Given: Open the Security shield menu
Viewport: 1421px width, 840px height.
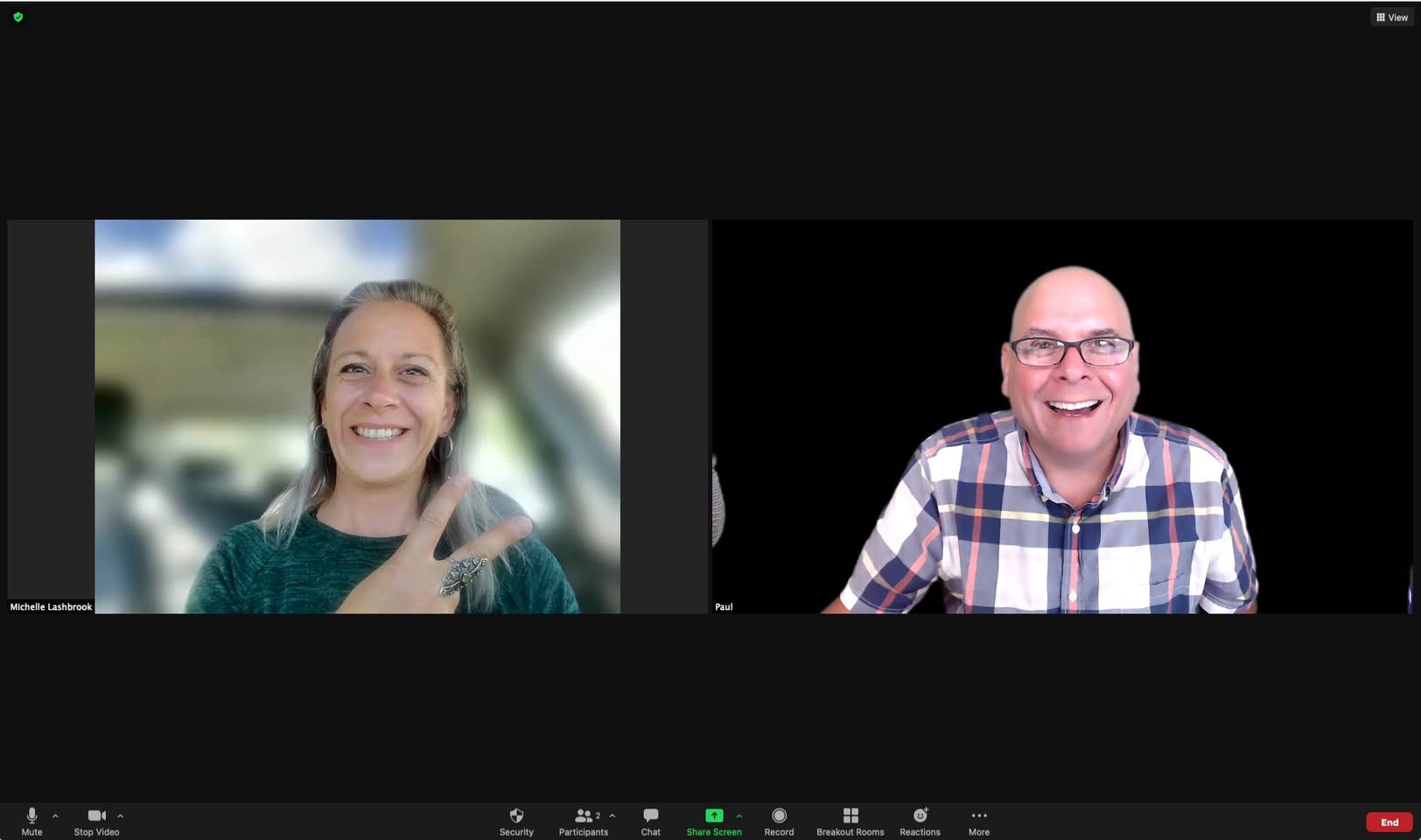Looking at the screenshot, I should pos(516,822).
